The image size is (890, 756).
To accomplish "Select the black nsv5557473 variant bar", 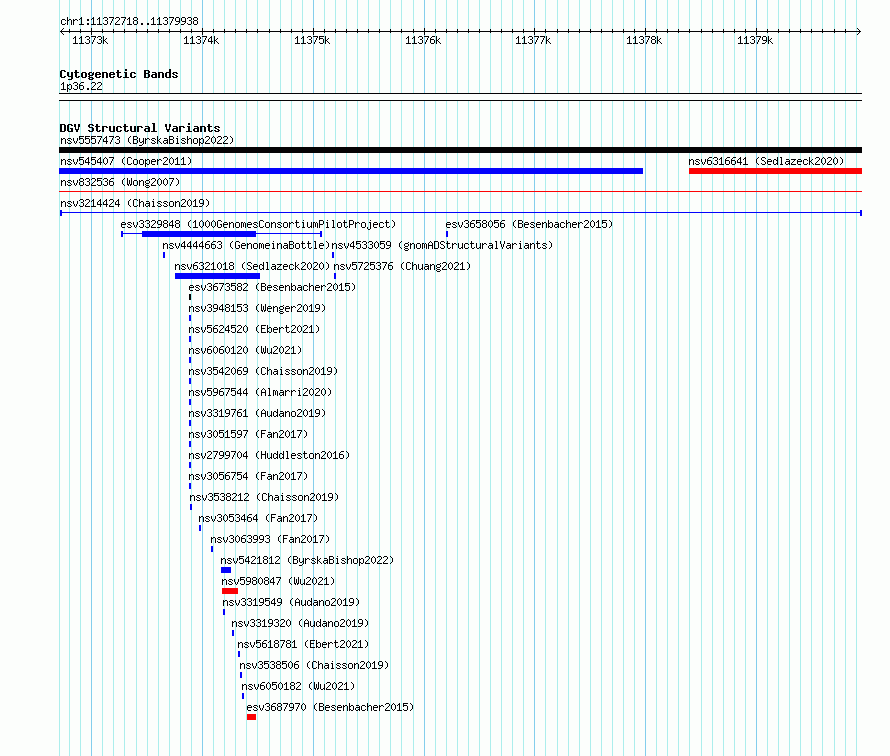I will pos(460,150).
